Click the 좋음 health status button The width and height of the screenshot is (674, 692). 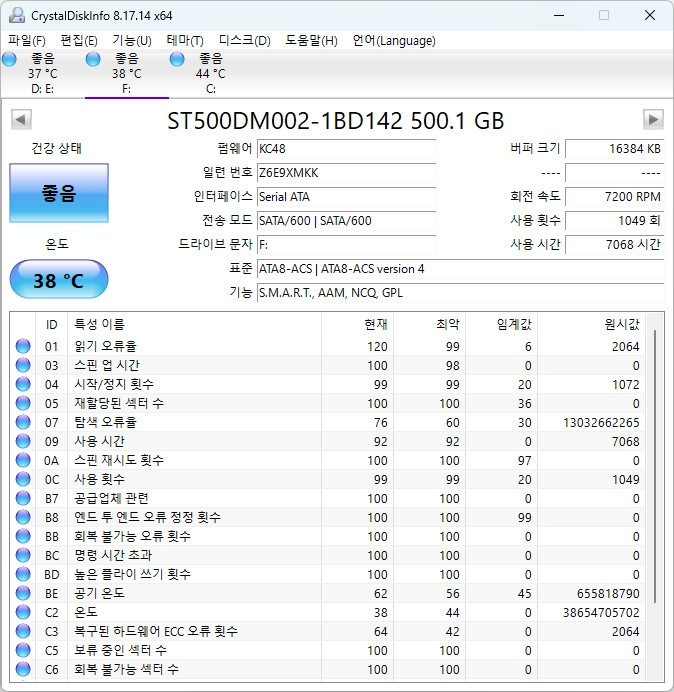click(59, 193)
